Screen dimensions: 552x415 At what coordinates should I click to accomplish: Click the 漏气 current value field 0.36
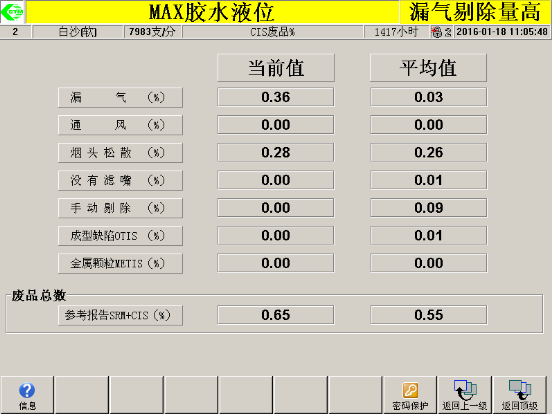(x=276, y=97)
